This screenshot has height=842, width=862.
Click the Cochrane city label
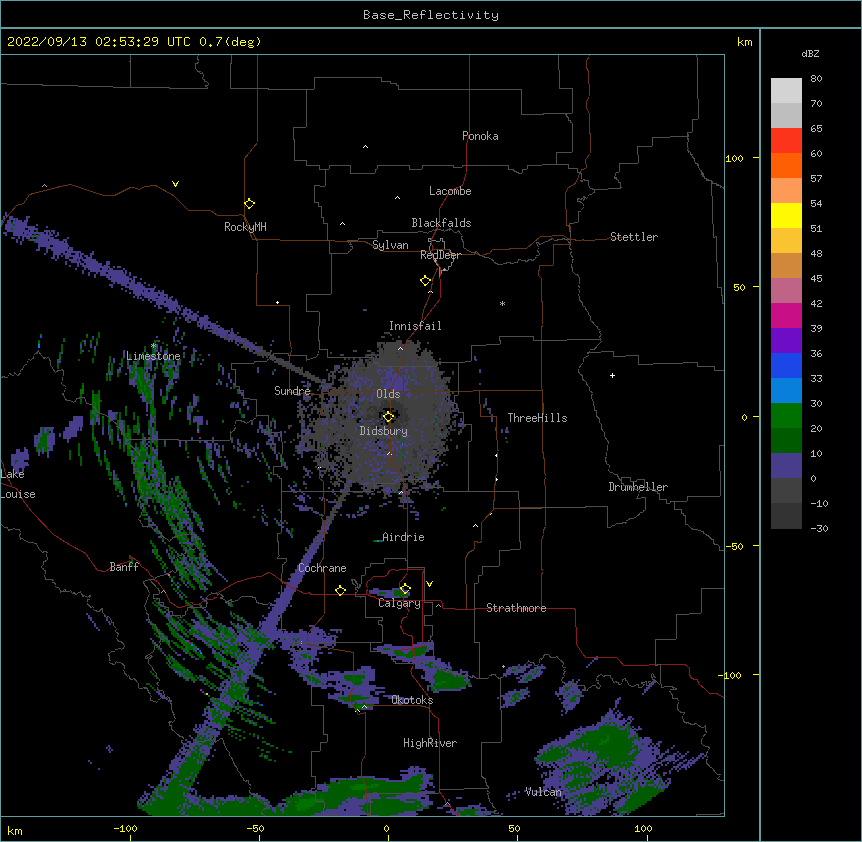click(x=322, y=568)
